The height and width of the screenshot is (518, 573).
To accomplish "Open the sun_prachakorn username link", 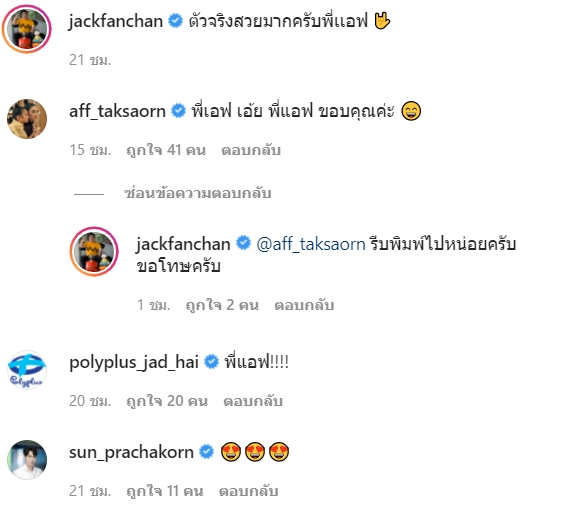I will click(x=131, y=453).
